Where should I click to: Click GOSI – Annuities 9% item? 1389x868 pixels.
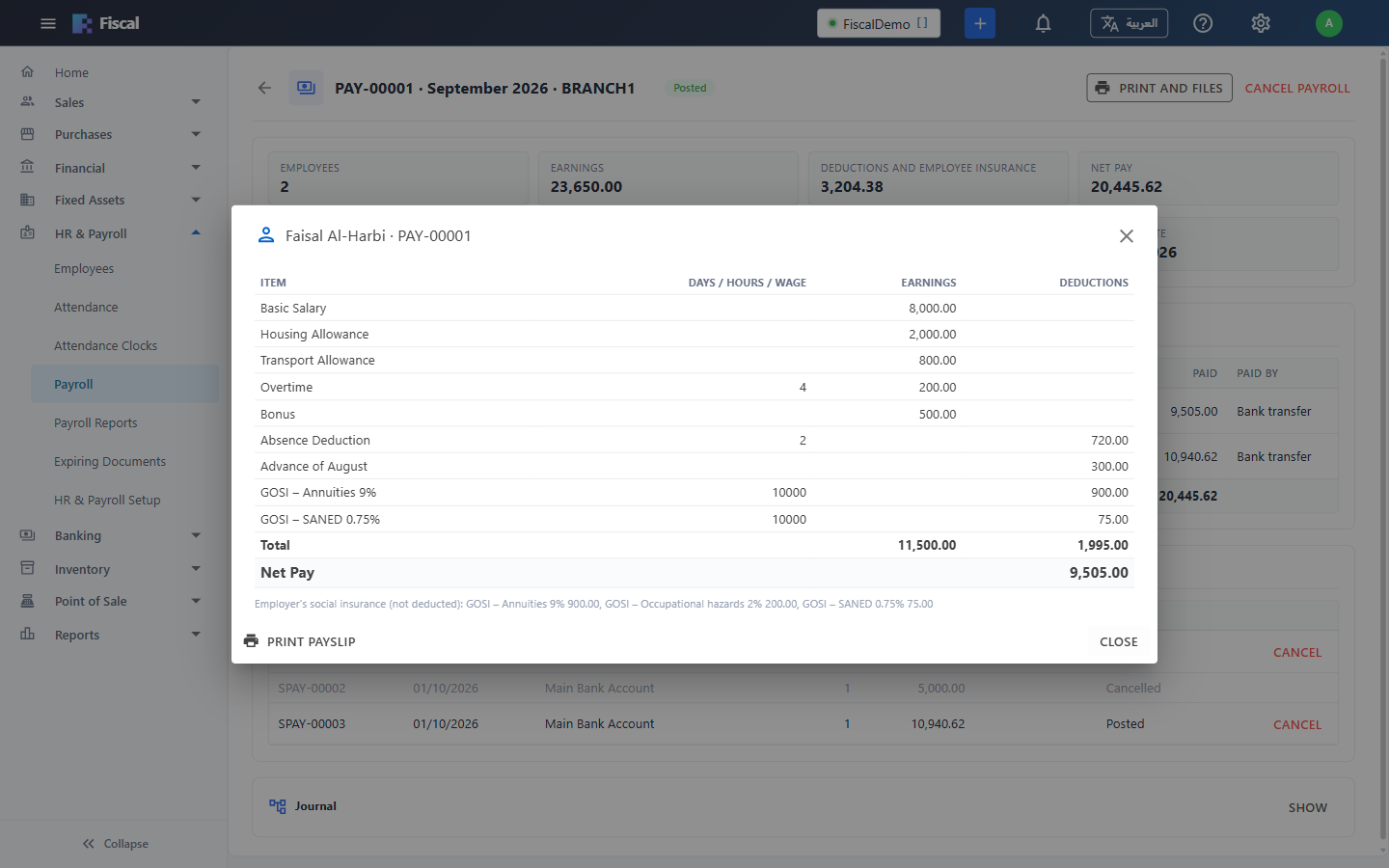[x=318, y=492]
